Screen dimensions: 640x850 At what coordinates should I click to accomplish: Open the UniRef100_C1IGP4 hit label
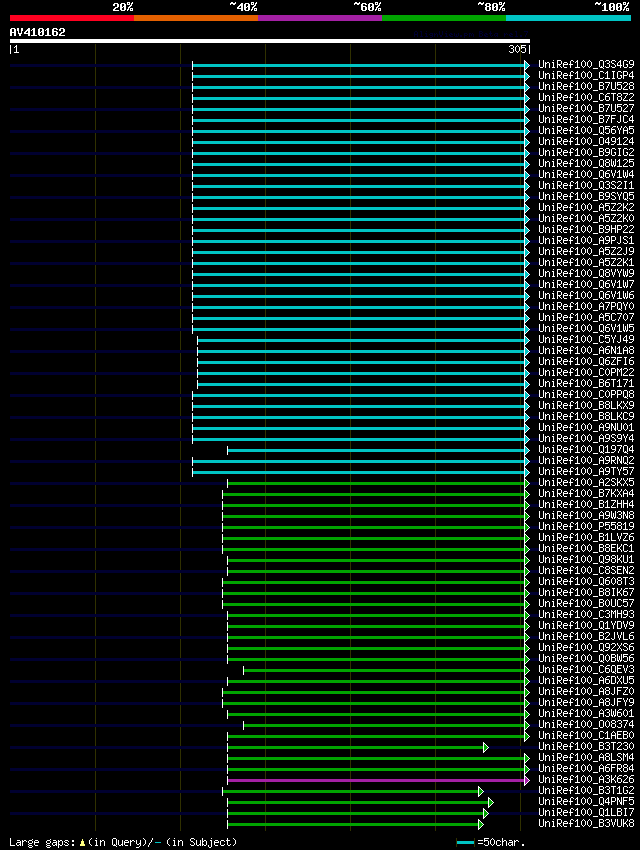point(586,75)
